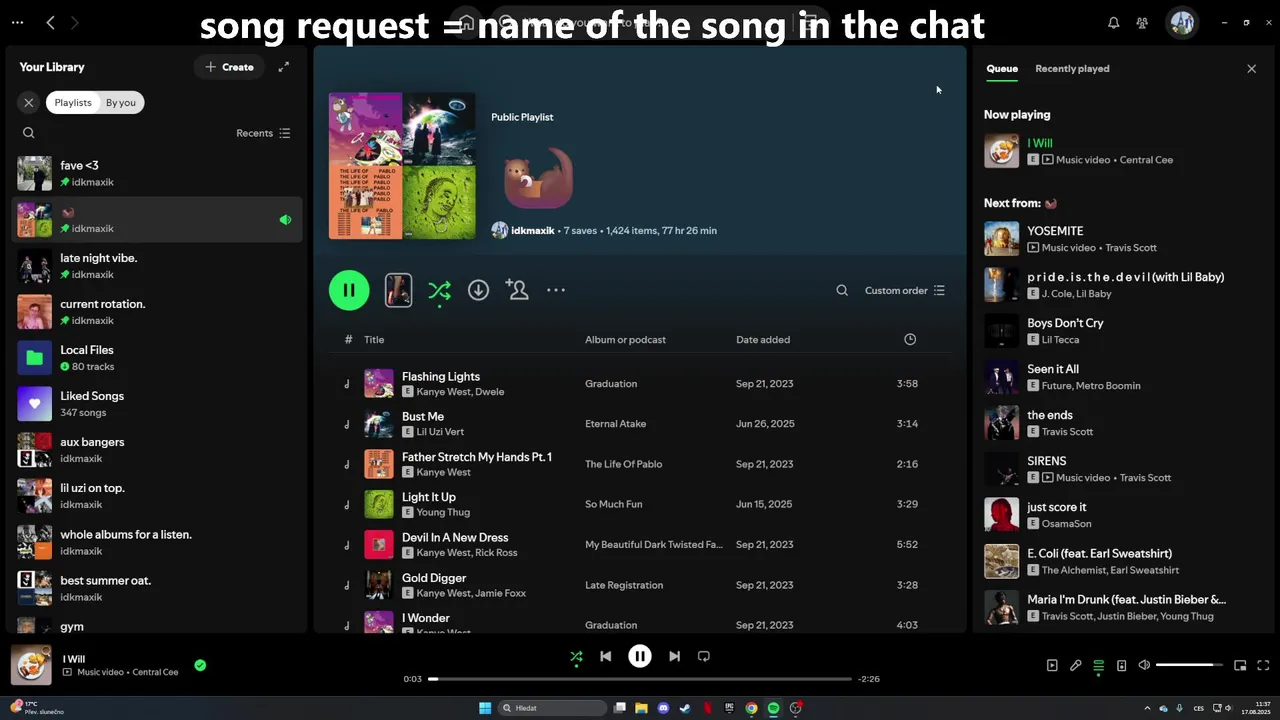The height and width of the screenshot is (720, 1280).
Task: Enter full screen with the corner-brackets icon
Action: [1263, 665]
